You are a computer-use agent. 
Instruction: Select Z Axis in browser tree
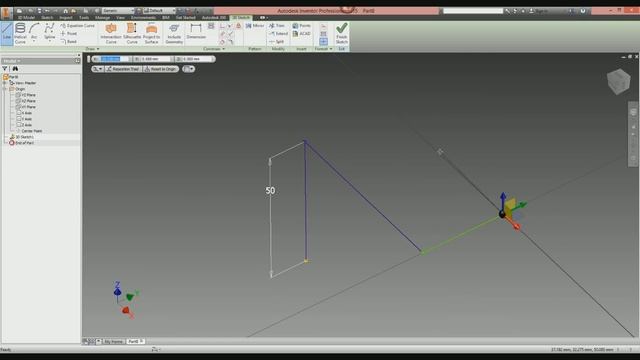[24, 125]
